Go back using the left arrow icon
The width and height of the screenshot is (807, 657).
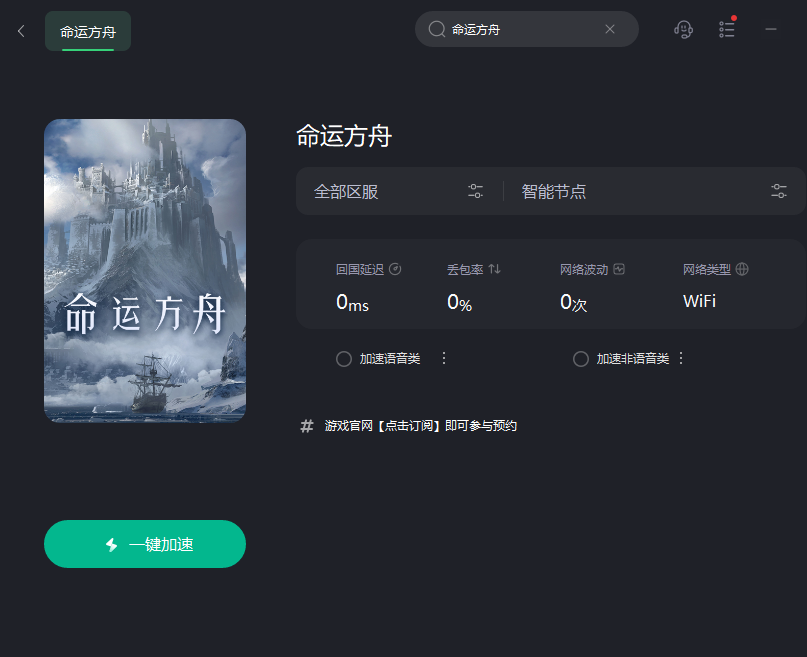click(21, 31)
